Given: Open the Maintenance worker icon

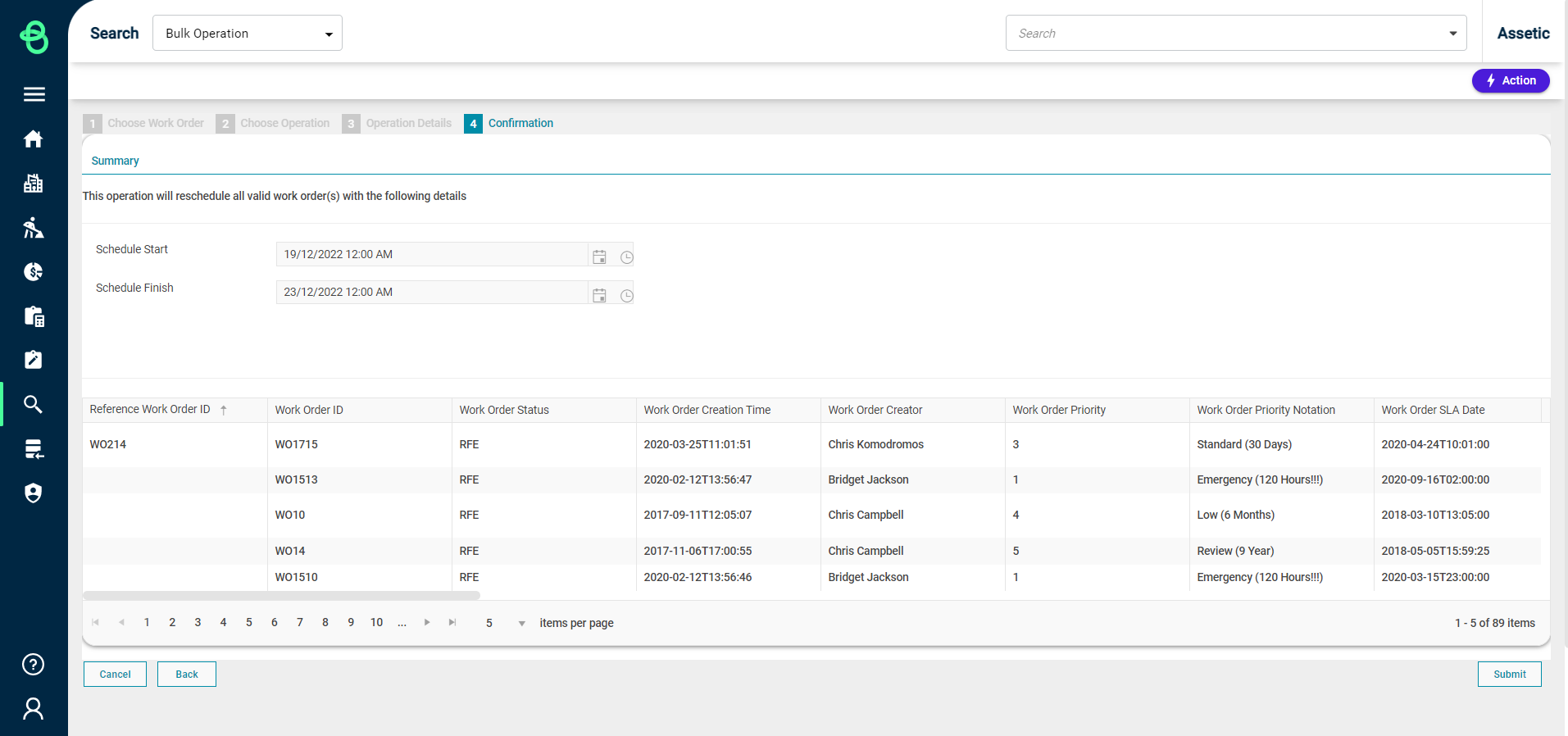Looking at the screenshot, I should 34,227.
